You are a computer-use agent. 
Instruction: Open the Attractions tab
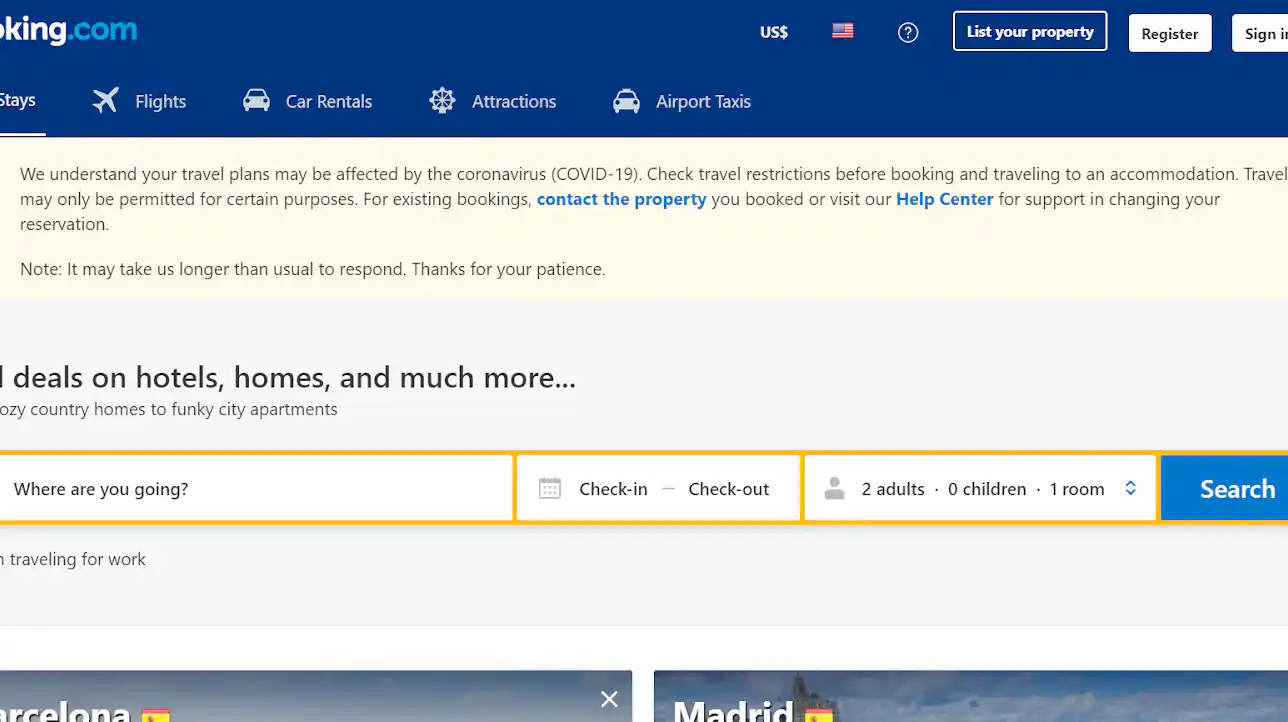[x=493, y=101]
